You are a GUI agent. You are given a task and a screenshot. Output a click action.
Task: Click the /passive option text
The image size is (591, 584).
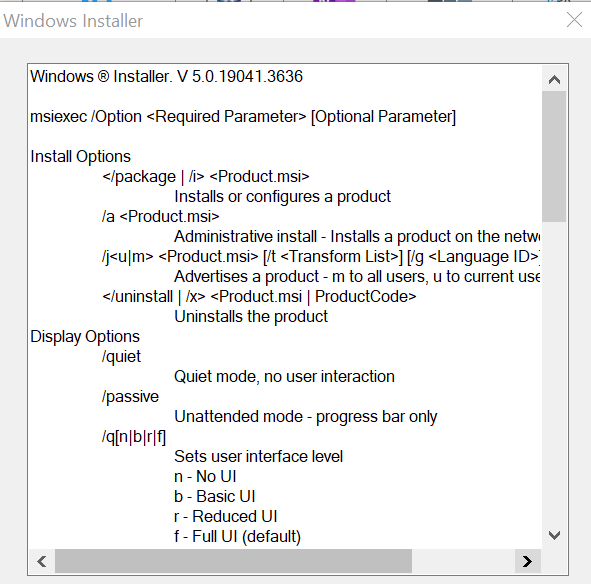pyautogui.click(x=130, y=397)
